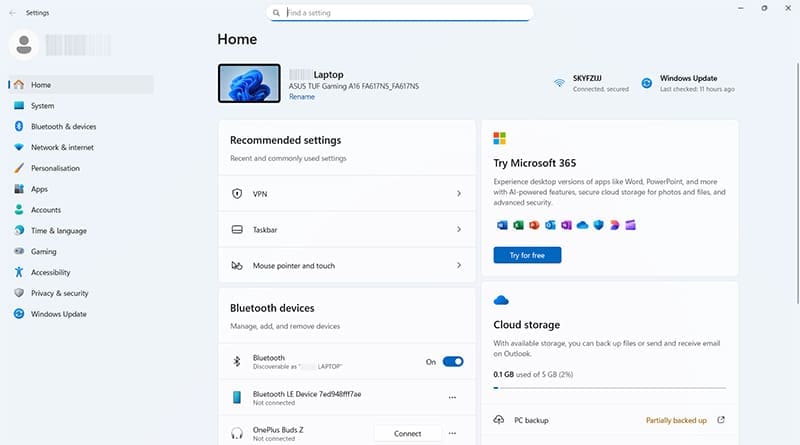Go to Bluetooth & devices section
Screen dimensions: 800x445
81,126
